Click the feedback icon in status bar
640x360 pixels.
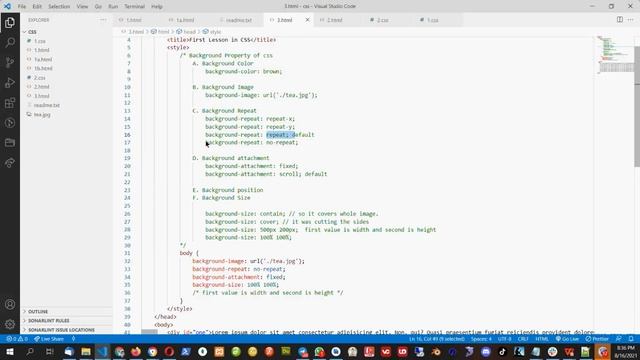tap(619, 339)
